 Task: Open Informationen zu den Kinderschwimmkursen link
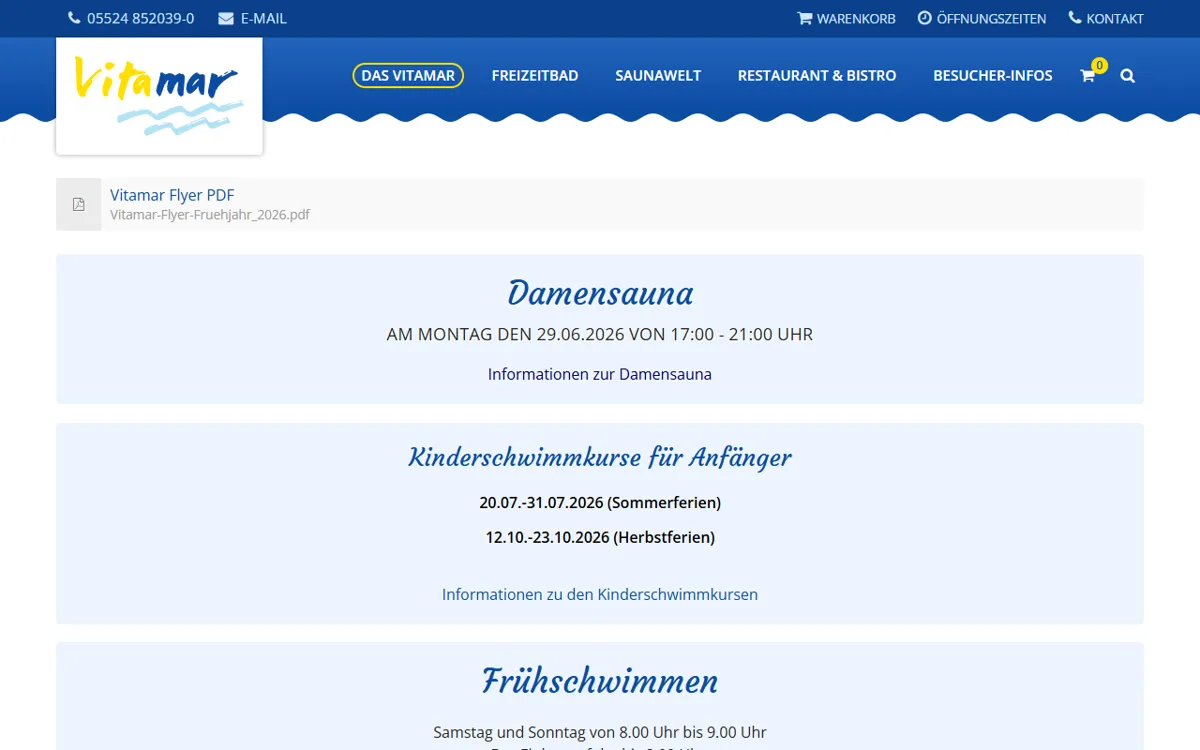click(x=600, y=594)
